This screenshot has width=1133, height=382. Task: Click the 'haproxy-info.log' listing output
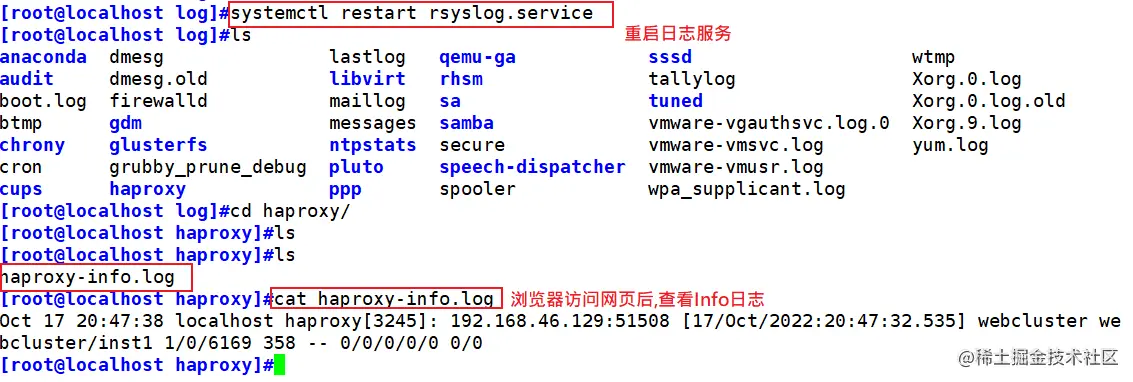87,277
